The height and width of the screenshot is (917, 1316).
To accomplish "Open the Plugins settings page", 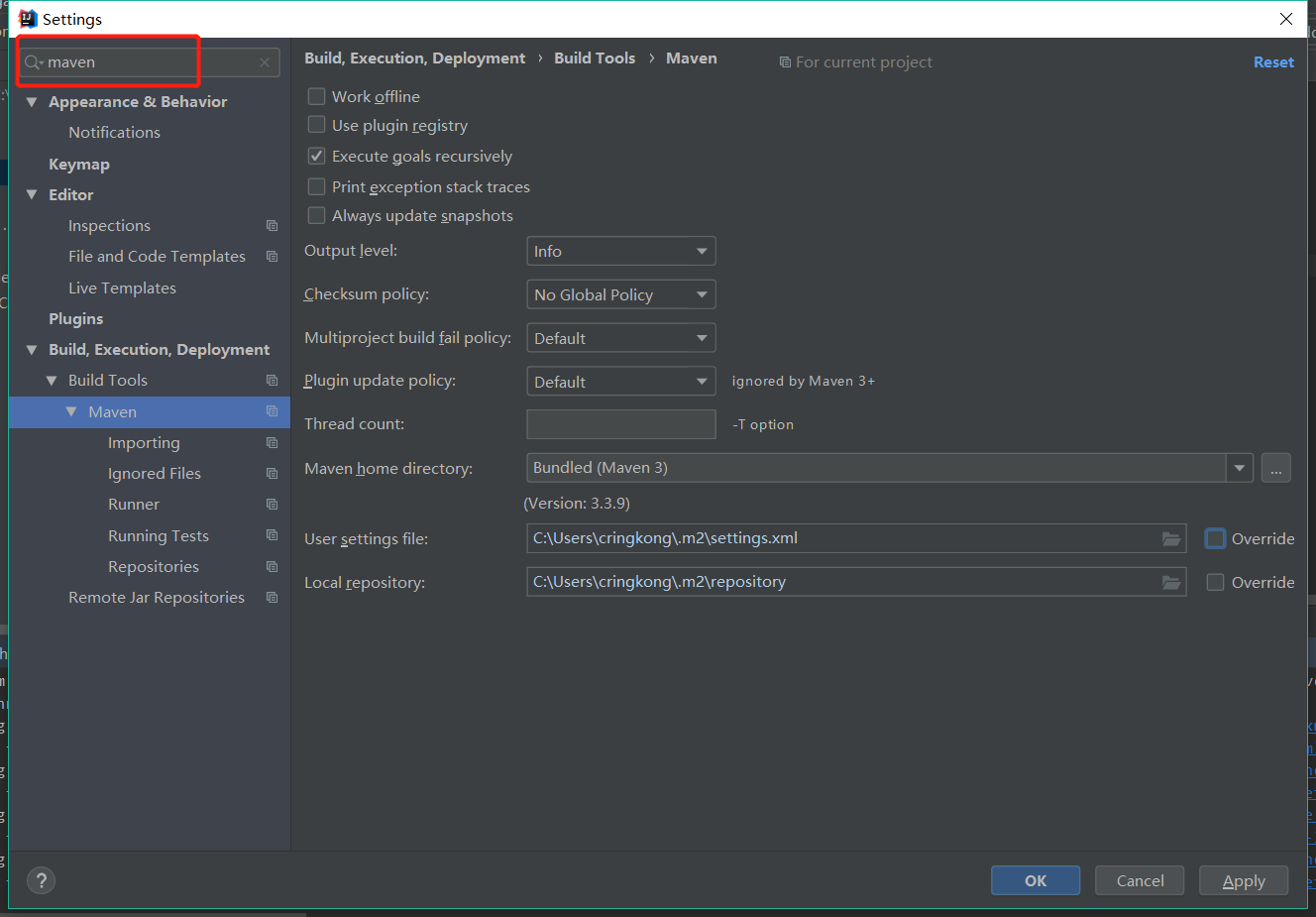I will (x=76, y=319).
